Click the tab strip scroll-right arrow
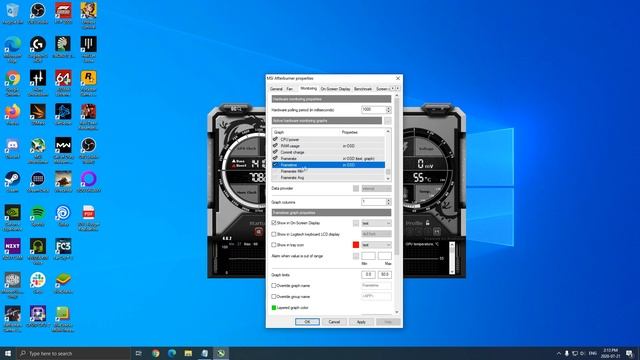640x360 pixels. click(x=398, y=88)
